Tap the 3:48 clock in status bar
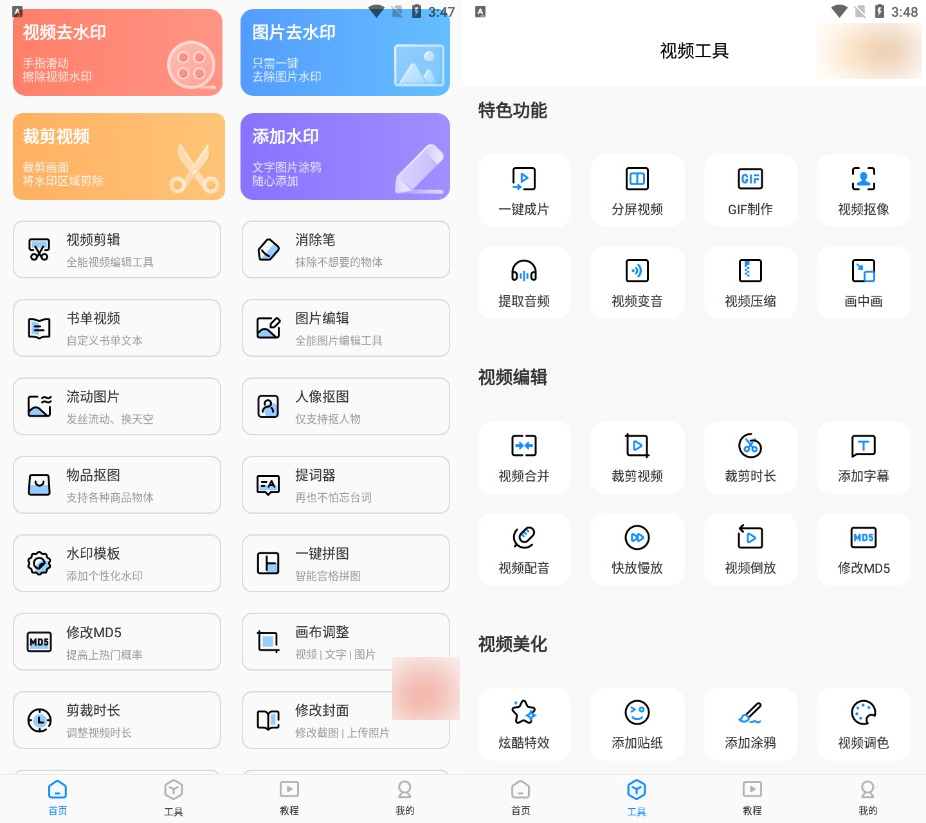The height and width of the screenshot is (823, 926). click(904, 12)
